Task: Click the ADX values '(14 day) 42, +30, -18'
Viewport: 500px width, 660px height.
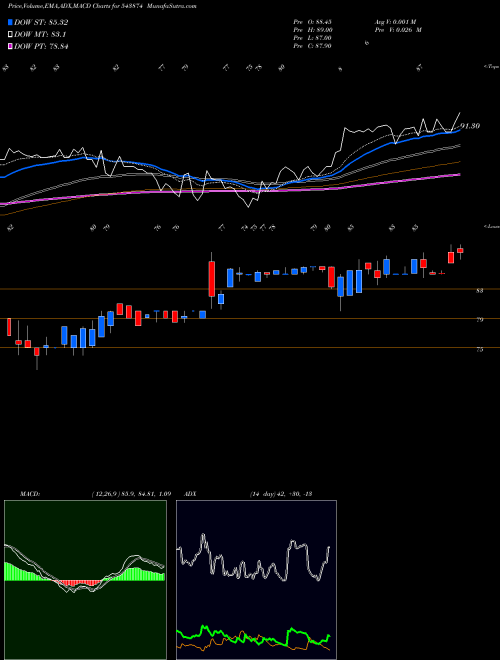Action: coord(281,494)
